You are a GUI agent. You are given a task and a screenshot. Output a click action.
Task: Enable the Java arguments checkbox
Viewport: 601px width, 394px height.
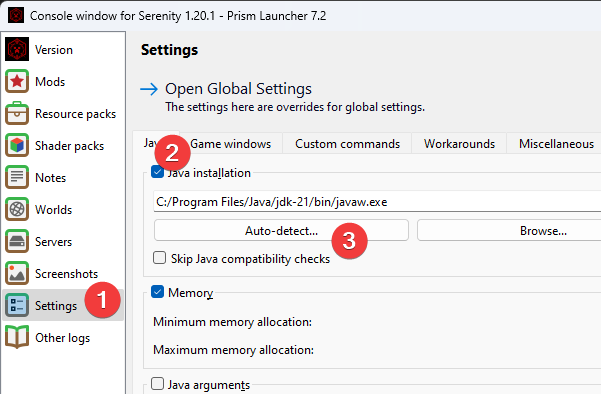(158, 384)
